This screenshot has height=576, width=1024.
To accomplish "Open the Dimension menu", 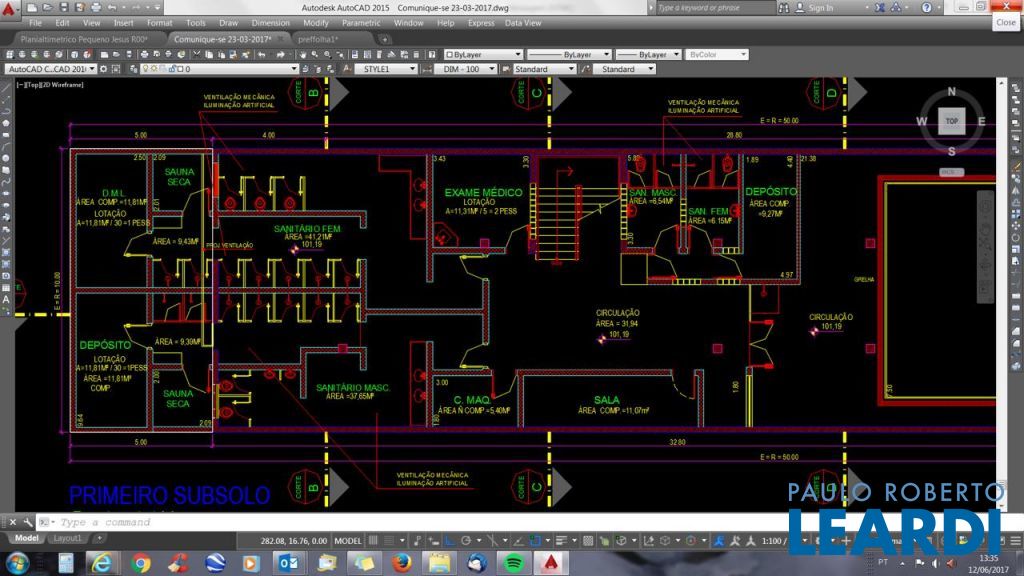I will 270,22.
